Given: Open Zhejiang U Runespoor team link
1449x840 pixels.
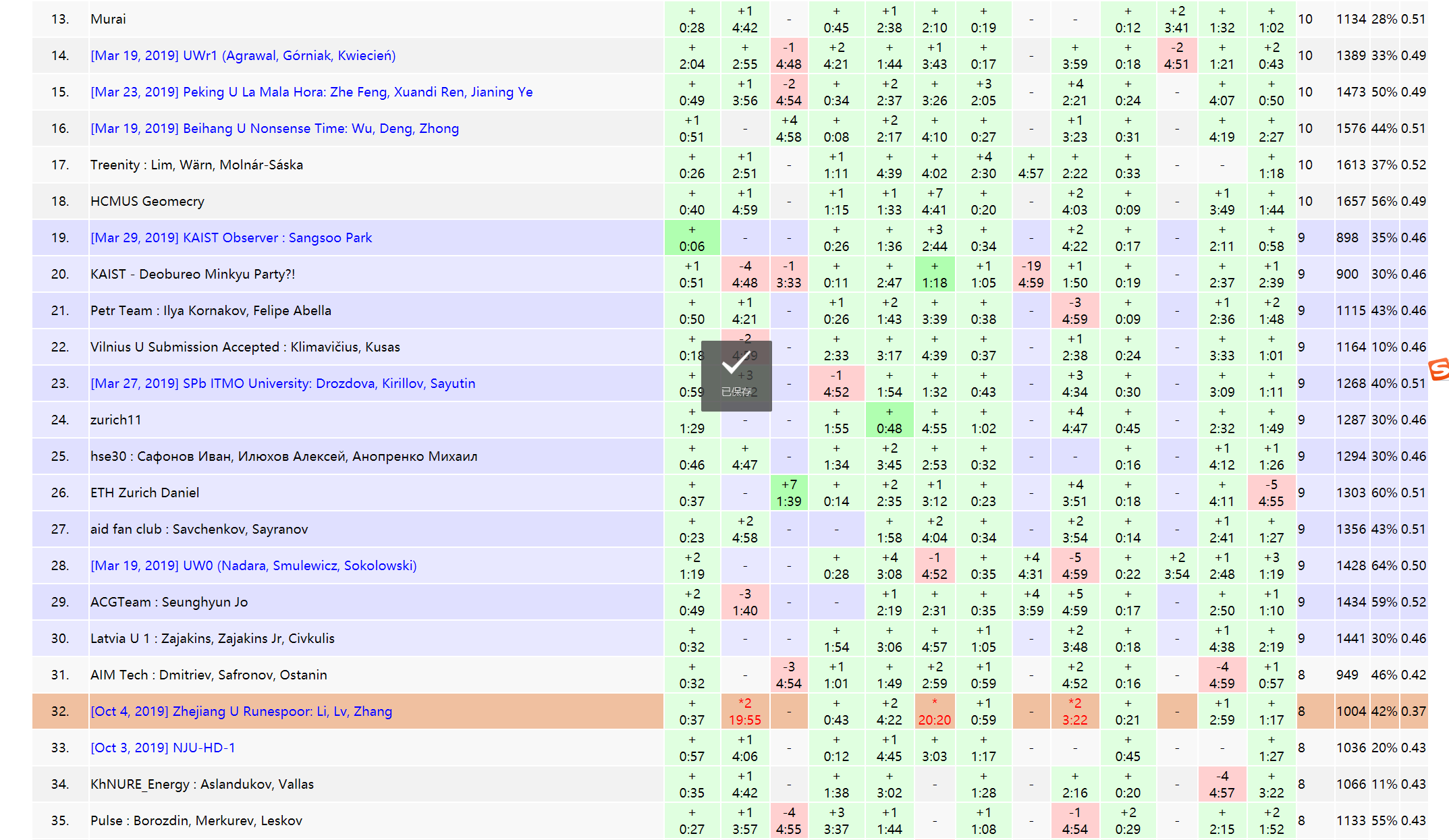Looking at the screenshot, I should click(241, 711).
